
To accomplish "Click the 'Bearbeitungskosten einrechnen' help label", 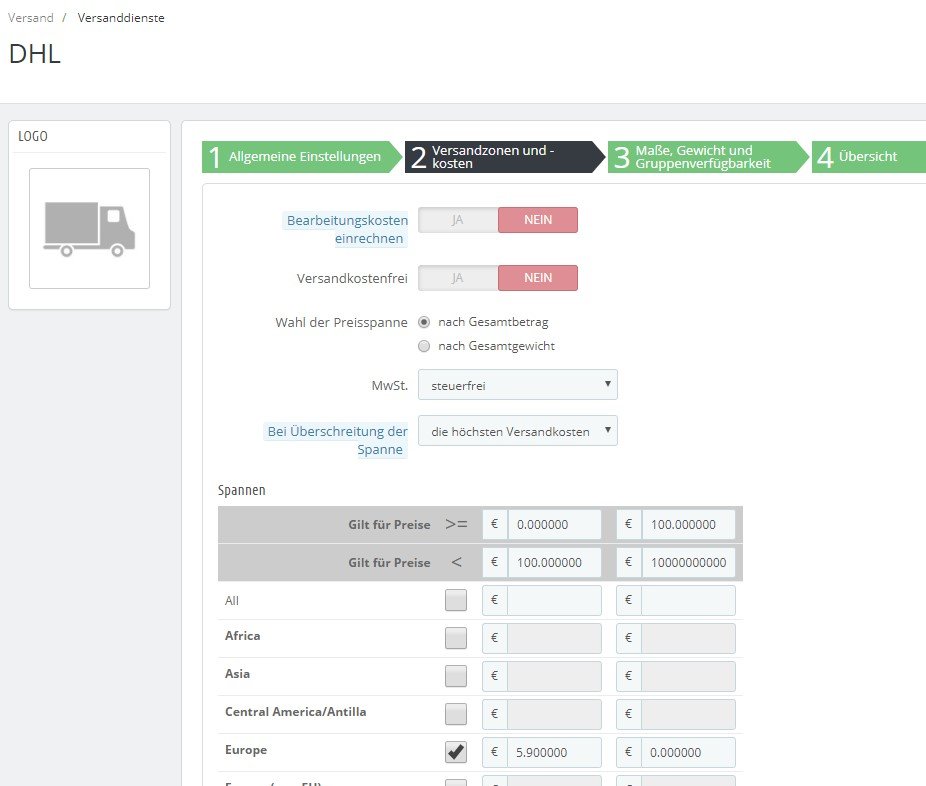I will click(347, 229).
